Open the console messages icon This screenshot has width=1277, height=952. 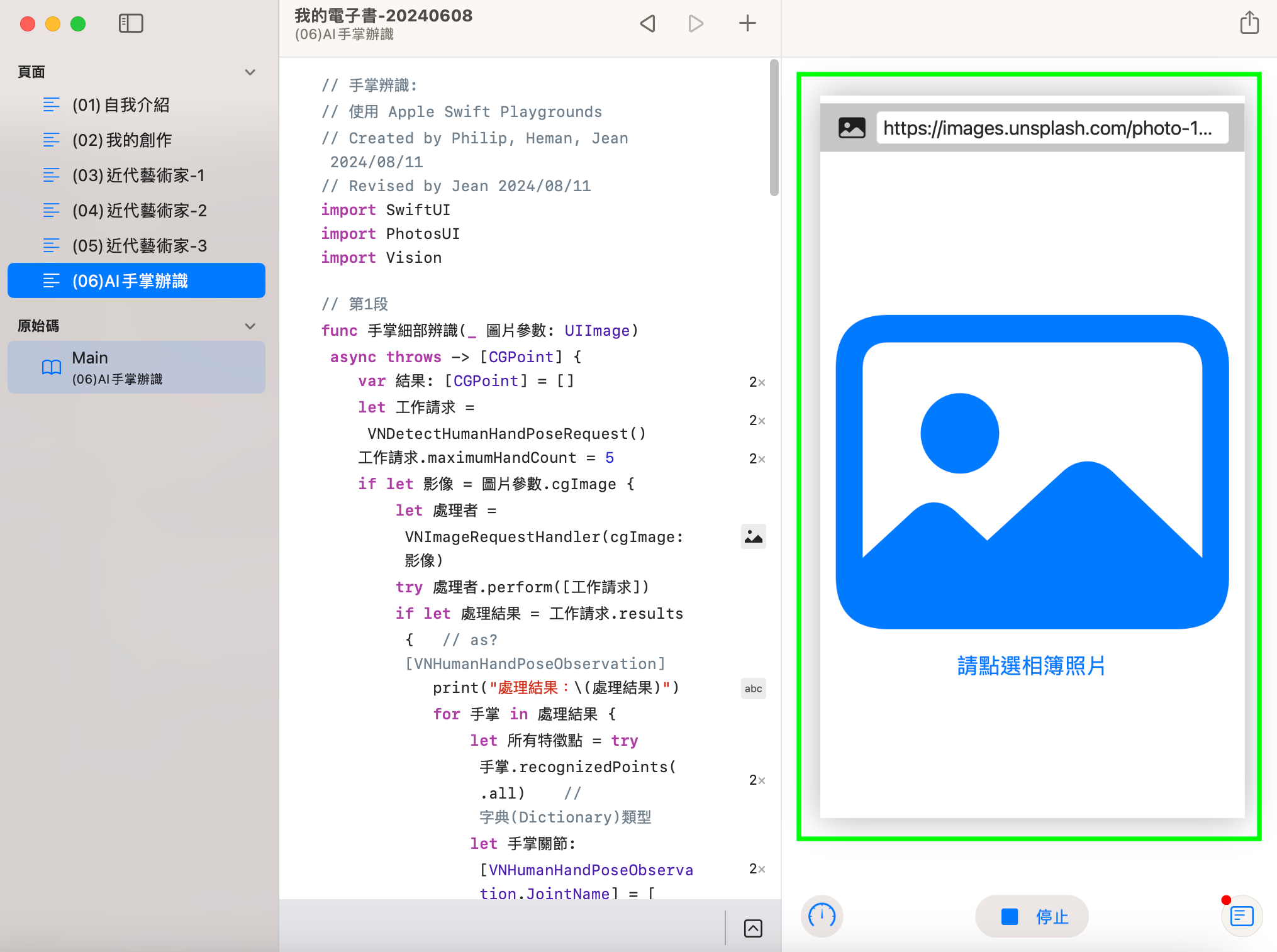[x=1242, y=916]
